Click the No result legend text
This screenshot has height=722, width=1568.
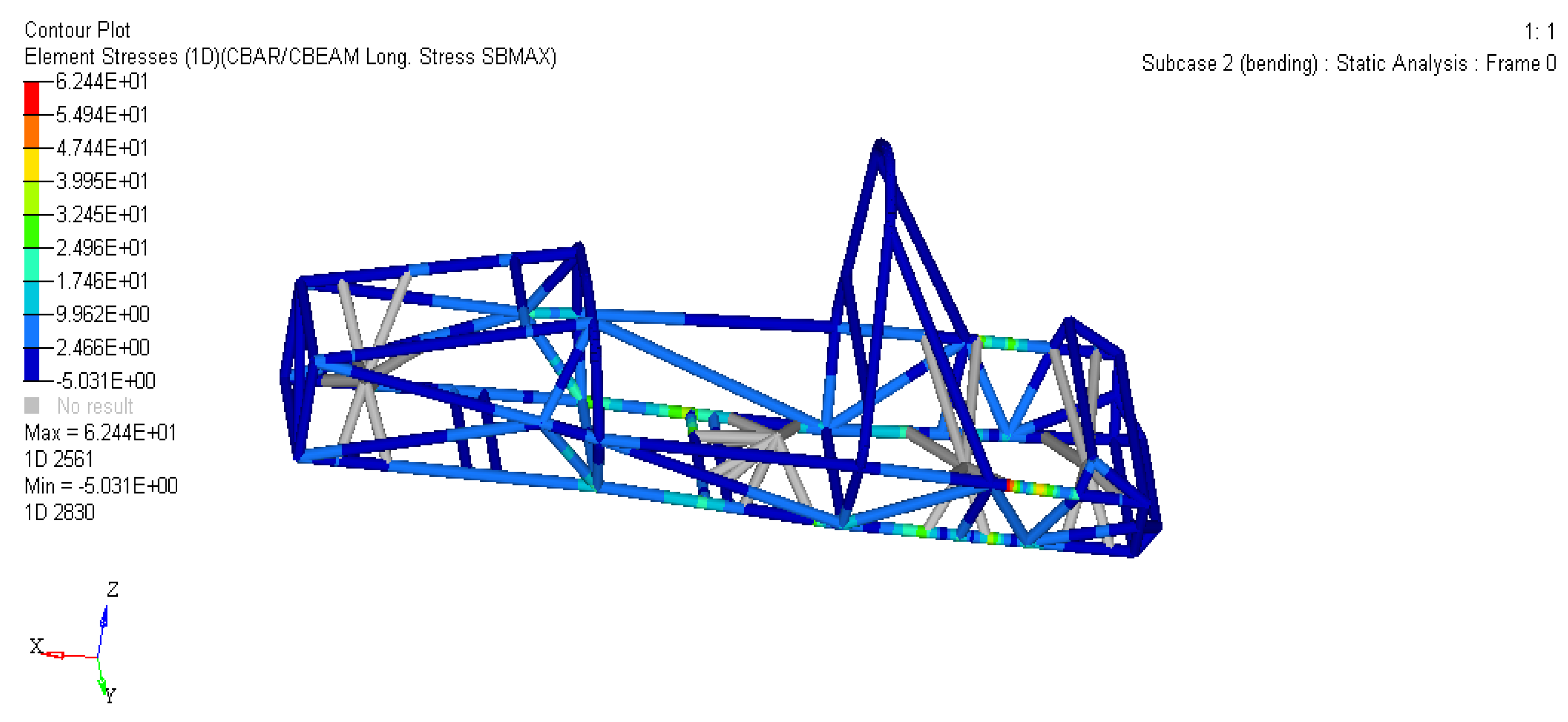(x=95, y=406)
